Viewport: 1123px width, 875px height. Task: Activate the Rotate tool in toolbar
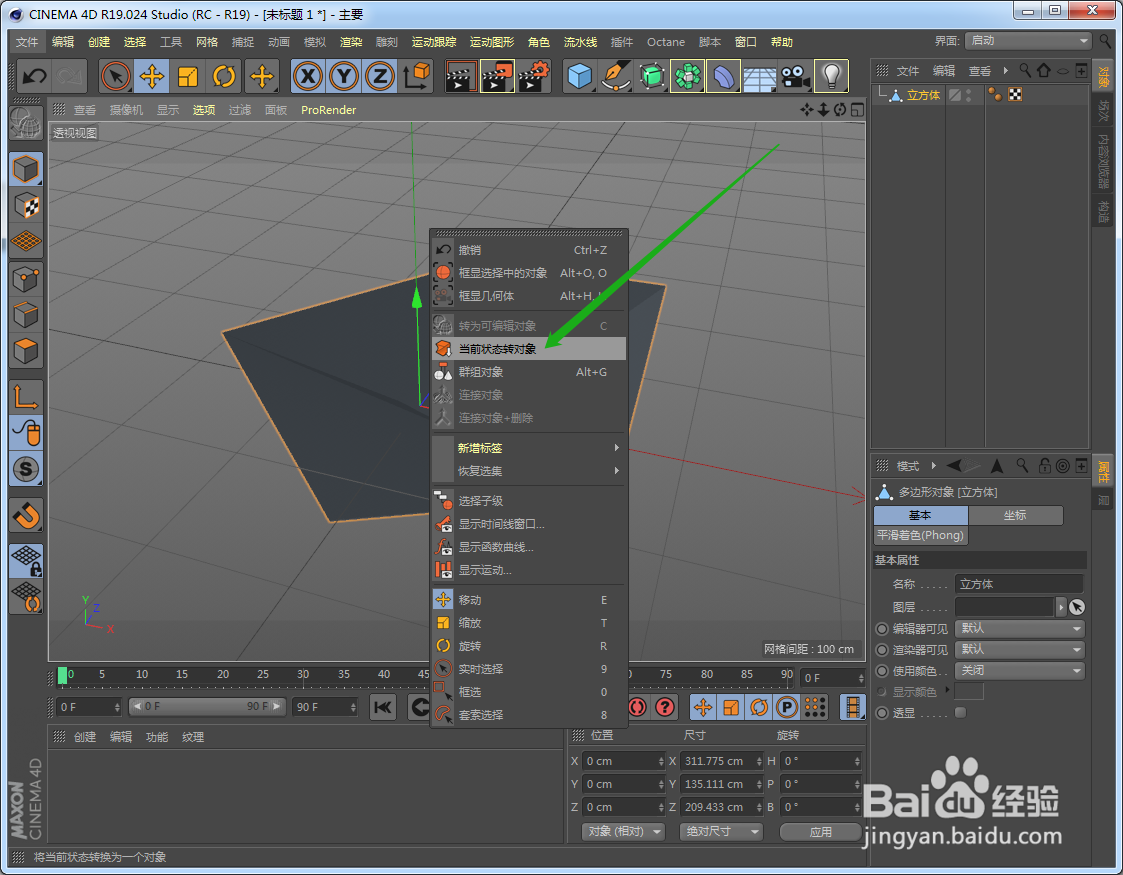[224, 76]
